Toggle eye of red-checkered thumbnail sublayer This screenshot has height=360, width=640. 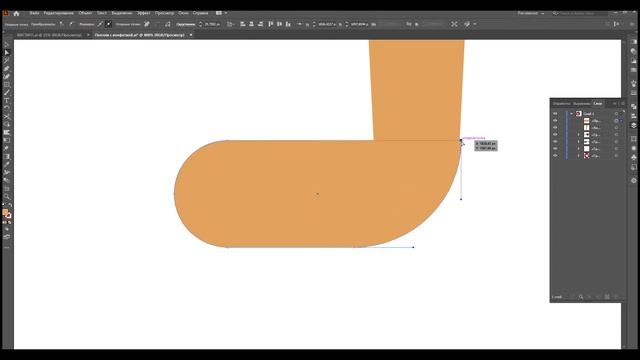tap(555, 156)
